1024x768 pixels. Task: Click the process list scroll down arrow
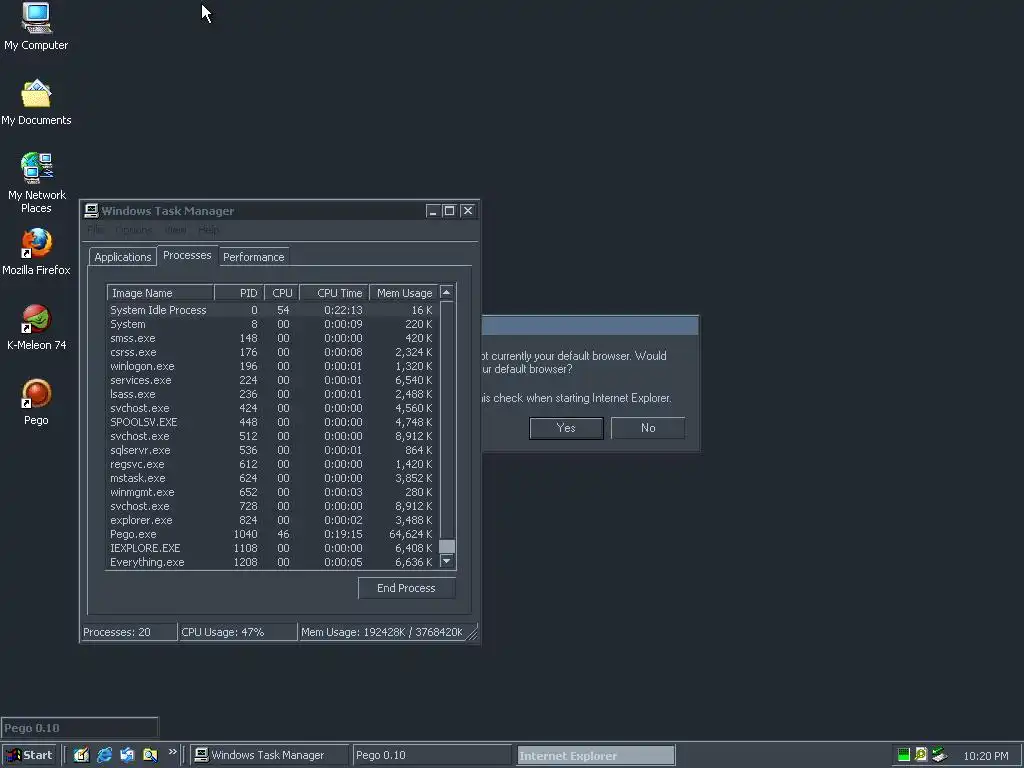447,561
